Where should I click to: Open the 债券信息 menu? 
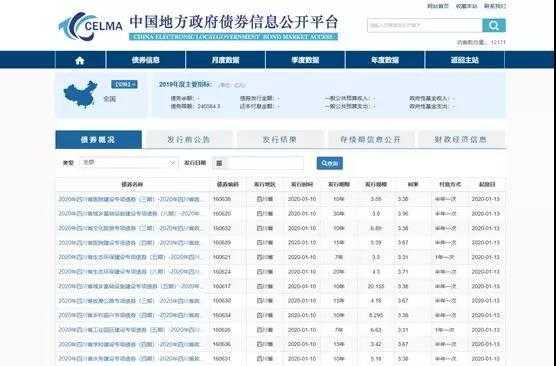145,60
